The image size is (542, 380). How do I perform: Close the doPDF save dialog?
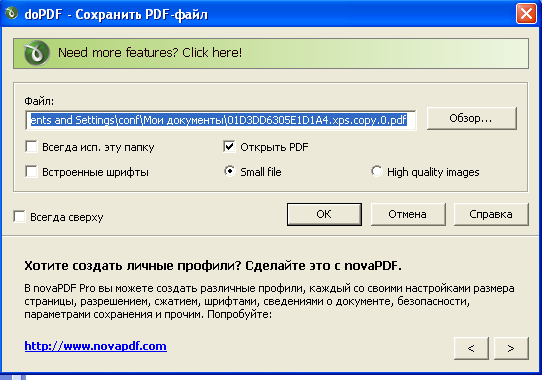[x=526, y=14]
